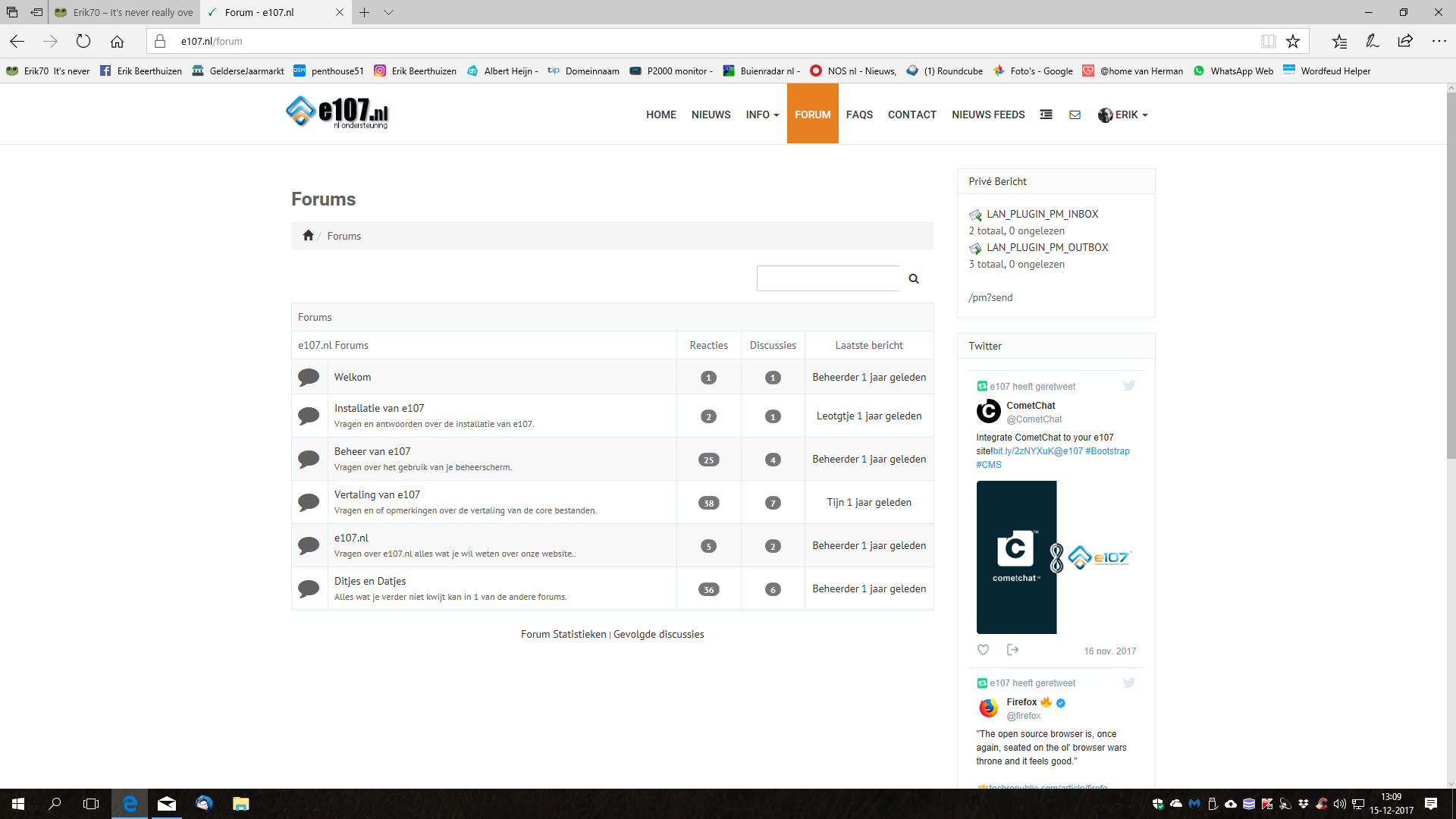The height and width of the screenshot is (819, 1456).
Task: Open the NIEUWS FEEDS menu item
Action: pyautogui.click(x=988, y=115)
